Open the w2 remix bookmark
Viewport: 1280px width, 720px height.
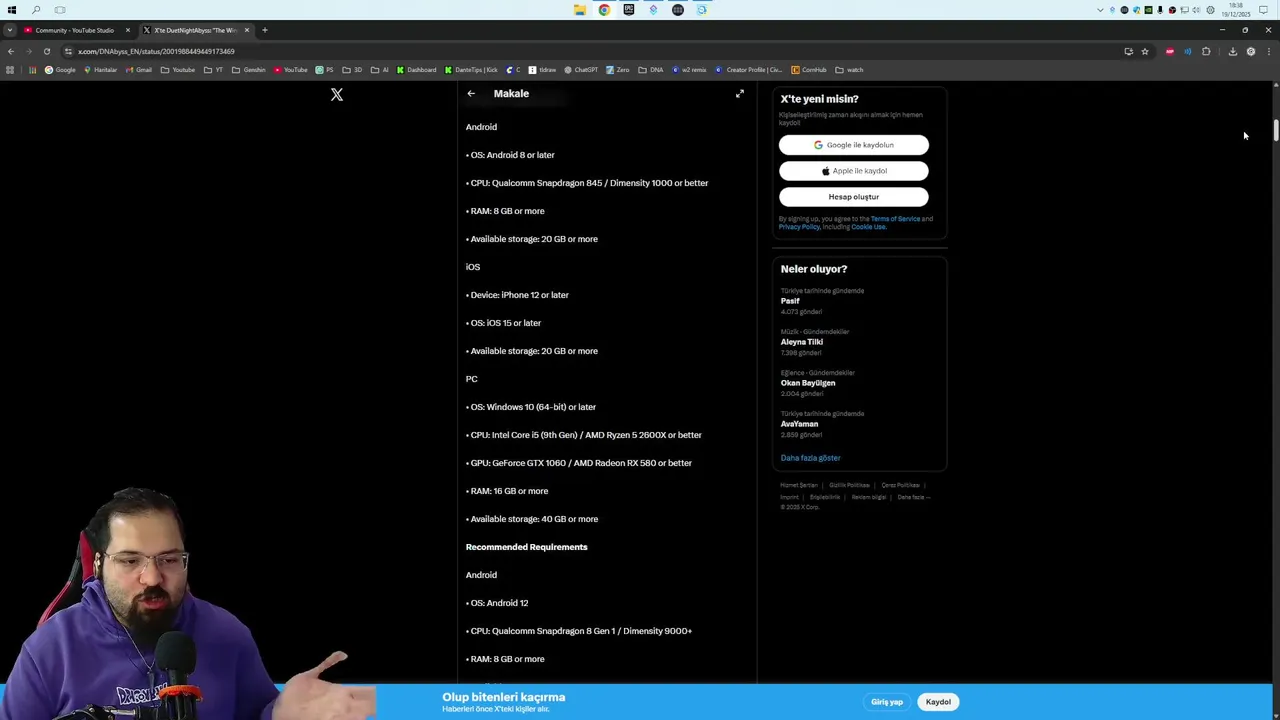point(689,70)
